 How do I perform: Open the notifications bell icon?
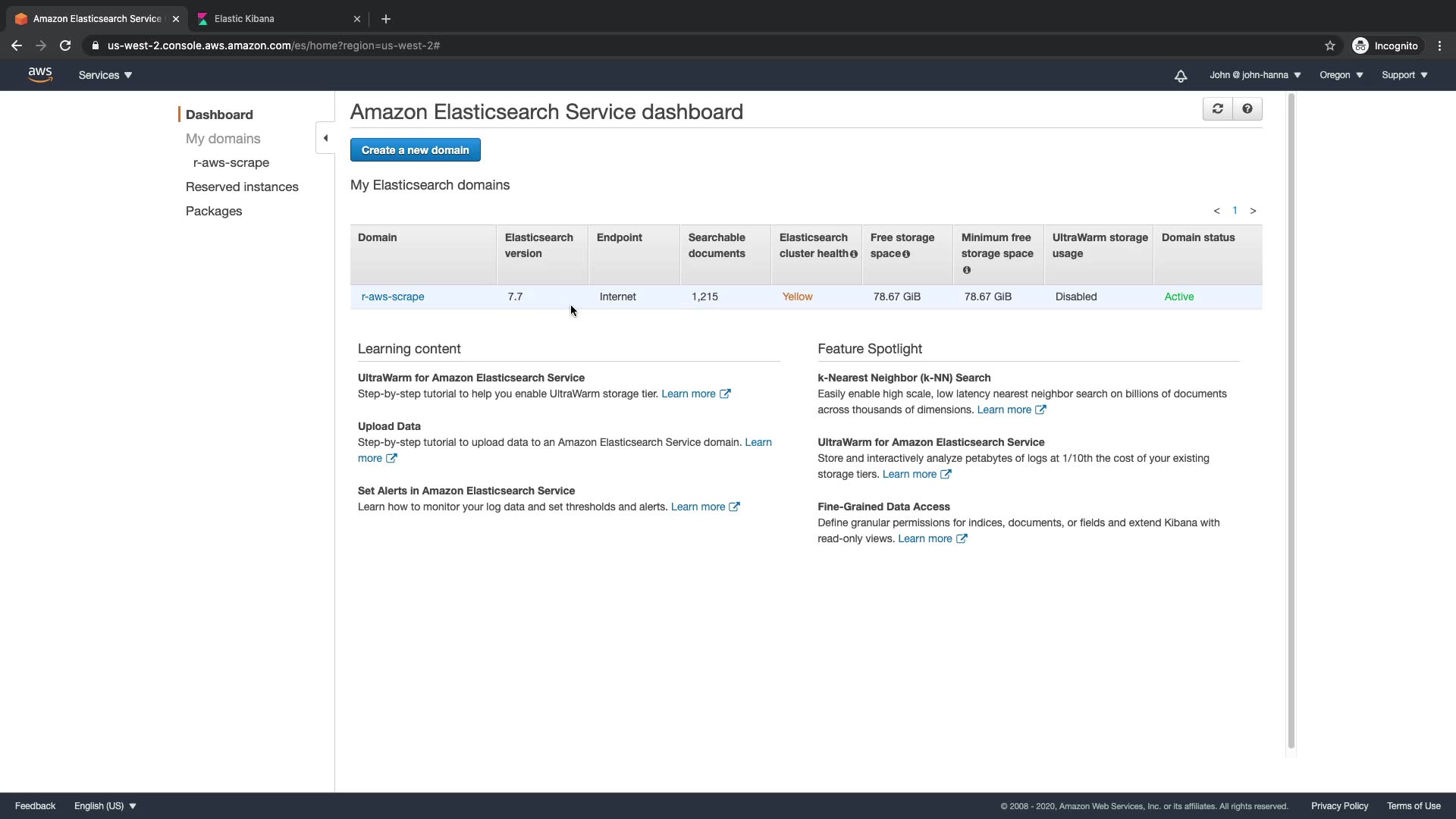coord(1181,76)
